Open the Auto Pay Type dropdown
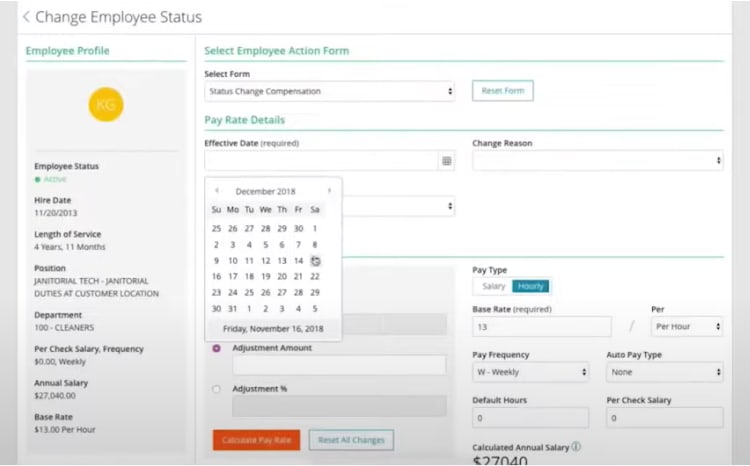750x466 pixels. pyautogui.click(x=664, y=371)
